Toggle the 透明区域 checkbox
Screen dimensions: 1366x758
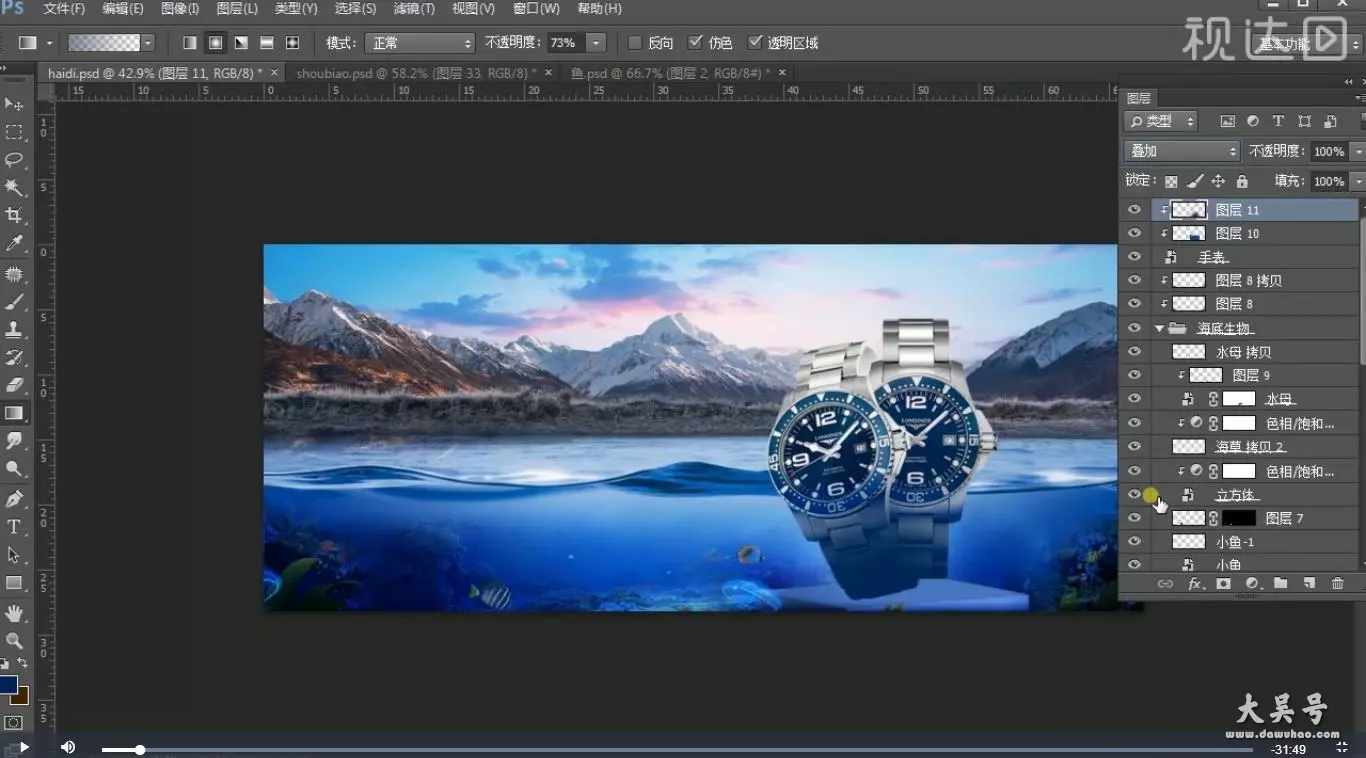[755, 43]
